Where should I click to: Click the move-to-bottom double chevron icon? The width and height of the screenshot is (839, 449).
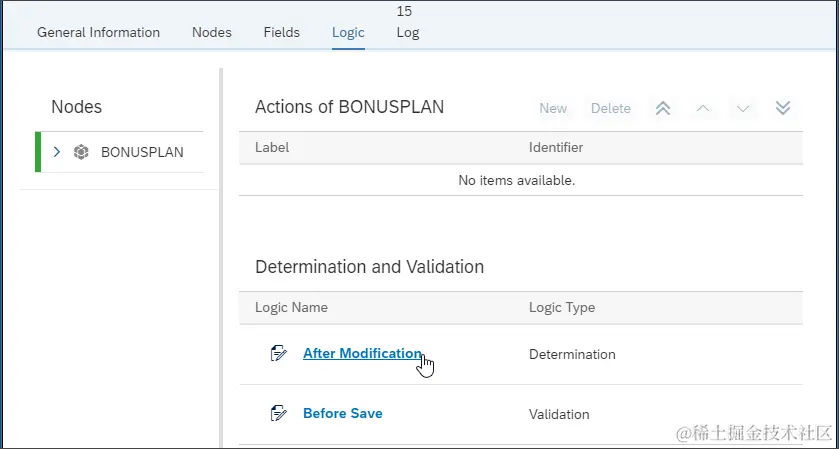783,108
